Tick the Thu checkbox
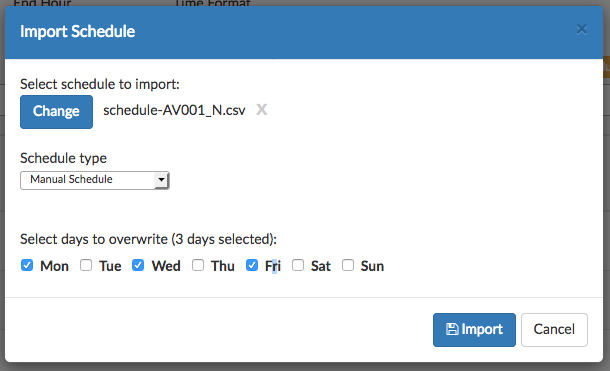 pyautogui.click(x=198, y=265)
